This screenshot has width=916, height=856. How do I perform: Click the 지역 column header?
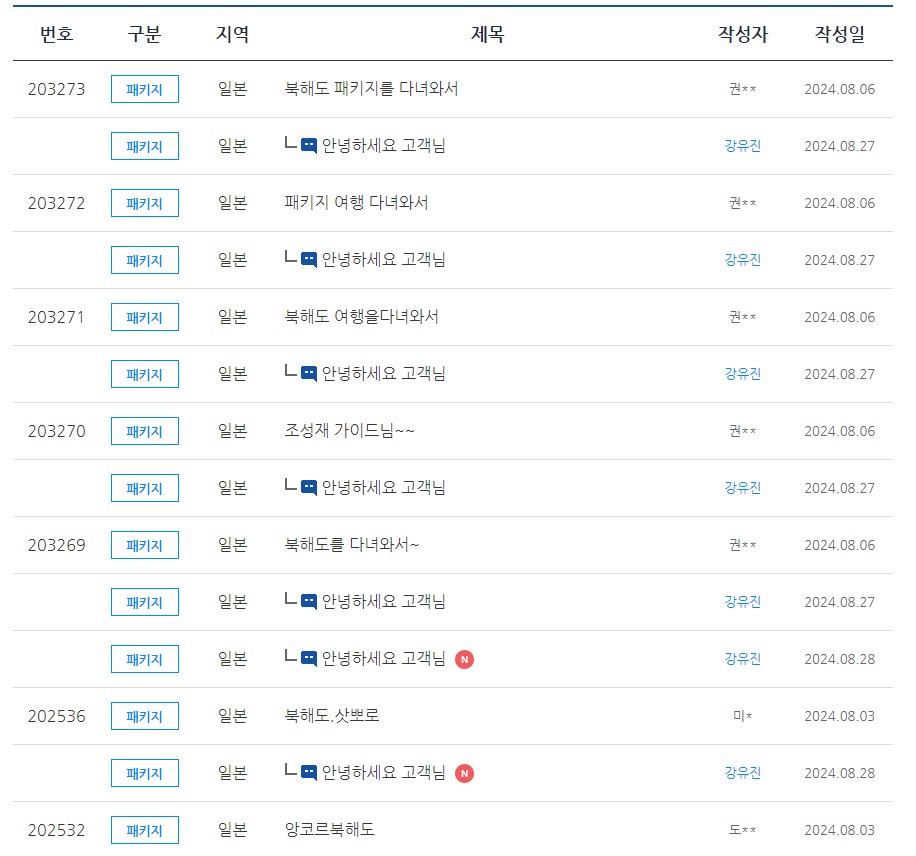click(233, 34)
